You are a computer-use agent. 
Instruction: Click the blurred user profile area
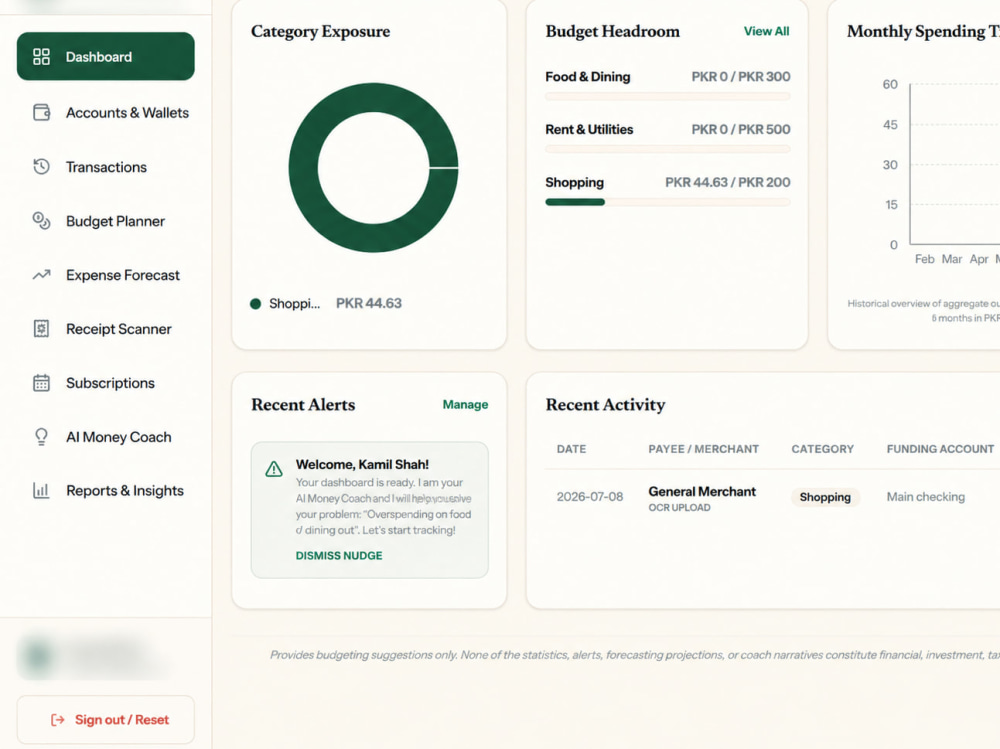[x=94, y=656]
